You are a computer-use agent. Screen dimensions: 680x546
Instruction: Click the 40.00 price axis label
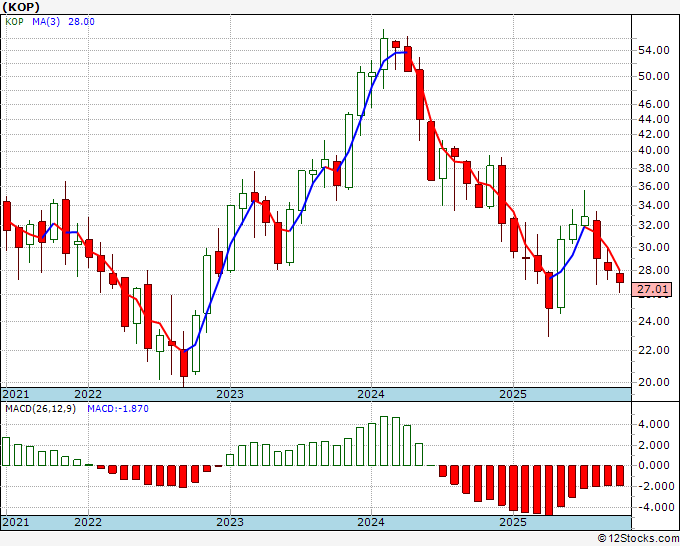coord(654,150)
